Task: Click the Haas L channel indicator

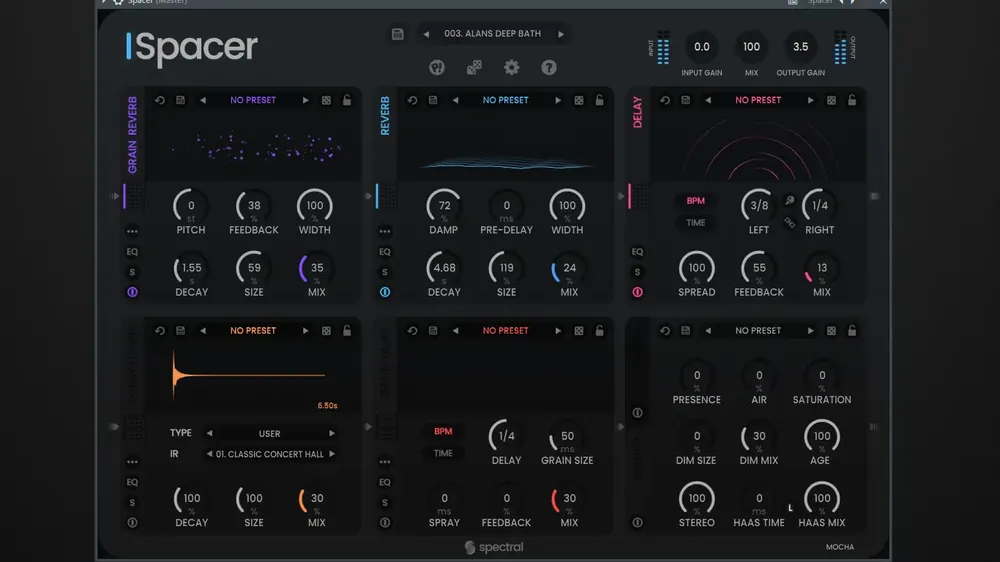Action: [x=790, y=508]
